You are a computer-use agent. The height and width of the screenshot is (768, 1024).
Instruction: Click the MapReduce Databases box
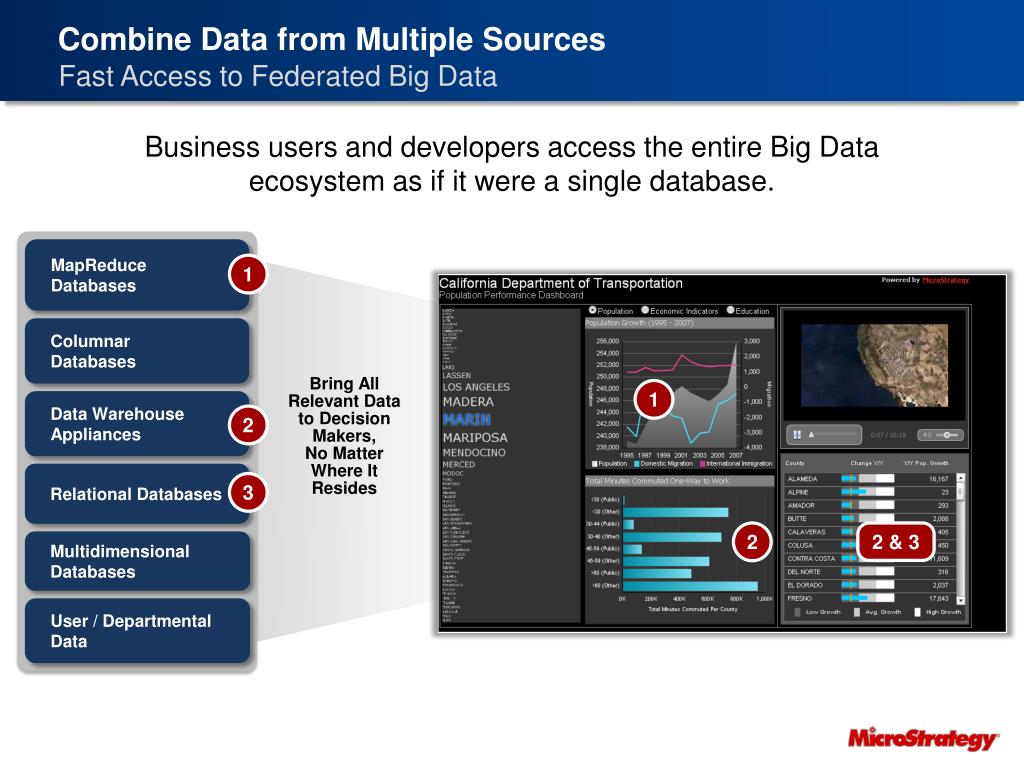pos(137,275)
